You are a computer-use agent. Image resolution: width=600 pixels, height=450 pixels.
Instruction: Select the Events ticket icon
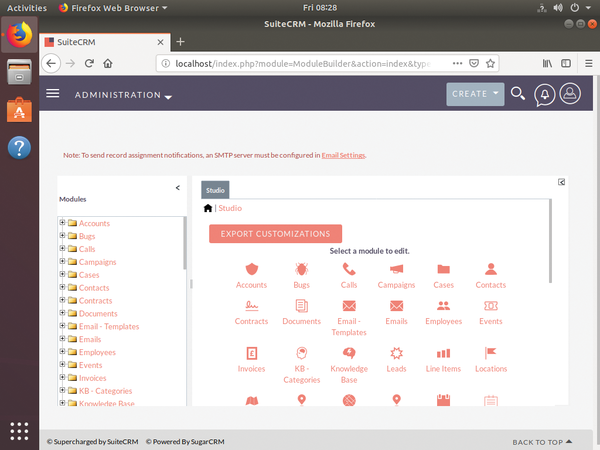click(491, 305)
